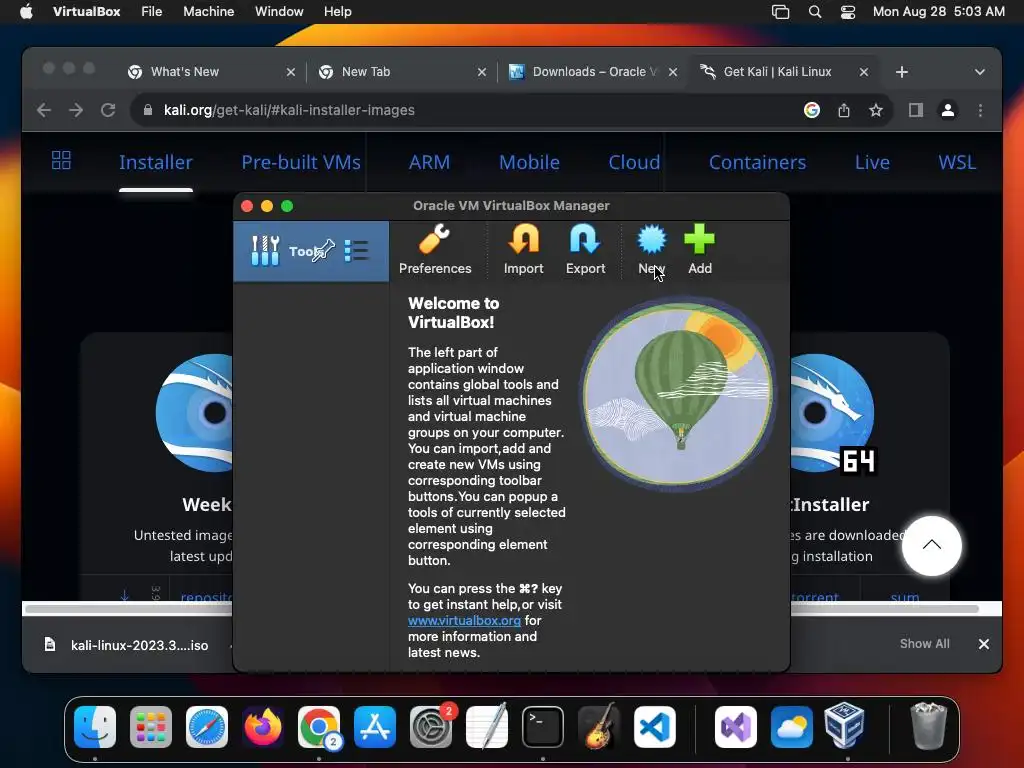Select Installer tab on Kali page

(155, 162)
